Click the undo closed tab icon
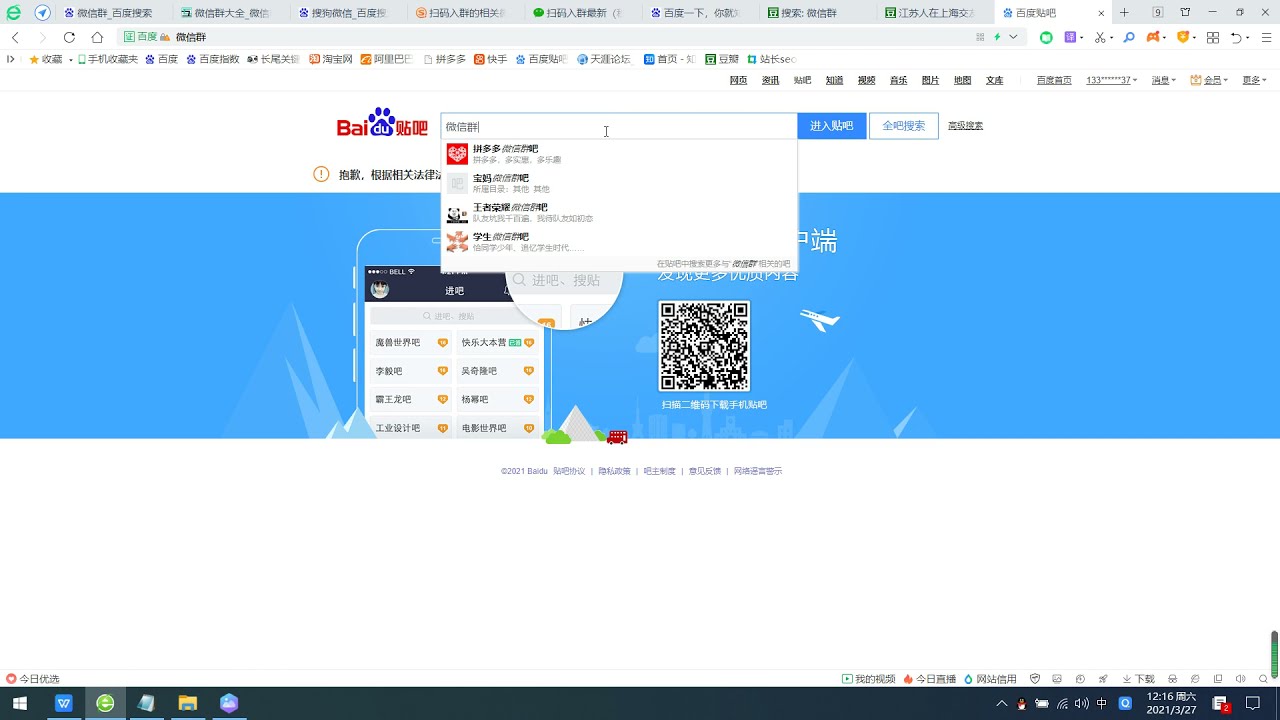The image size is (1280, 720). pos(1237,37)
